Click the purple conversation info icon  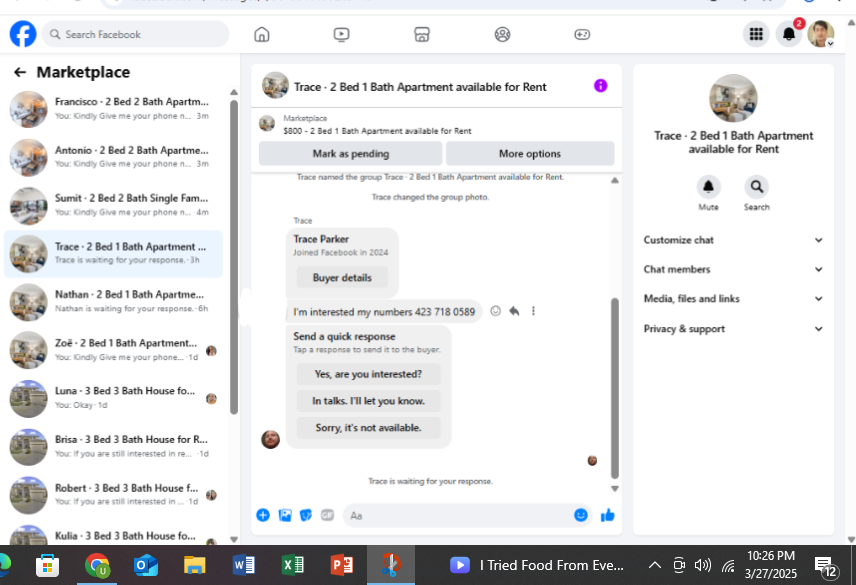coord(601,86)
